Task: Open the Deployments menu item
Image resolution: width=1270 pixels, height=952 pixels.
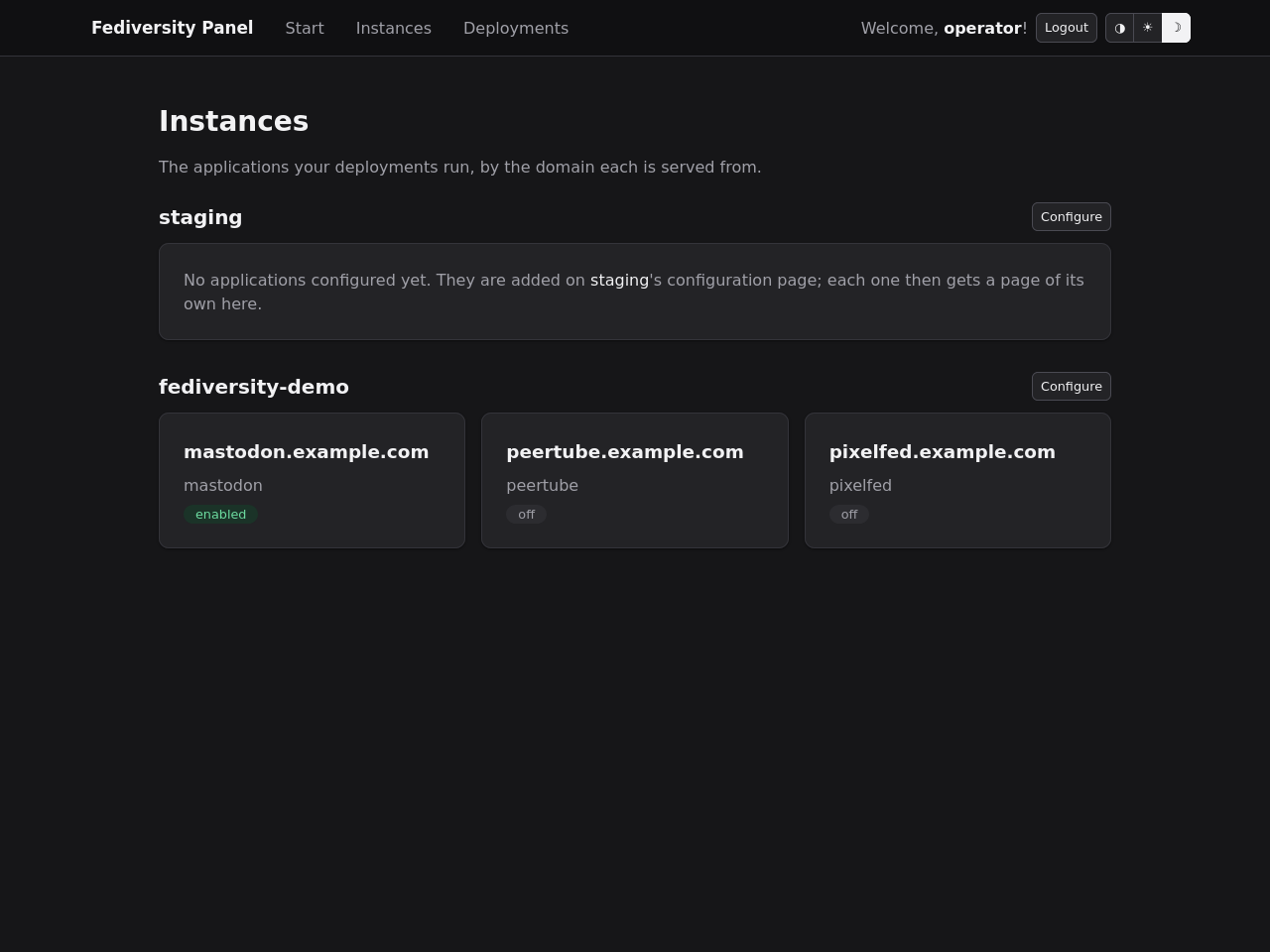Action: [516, 28]
